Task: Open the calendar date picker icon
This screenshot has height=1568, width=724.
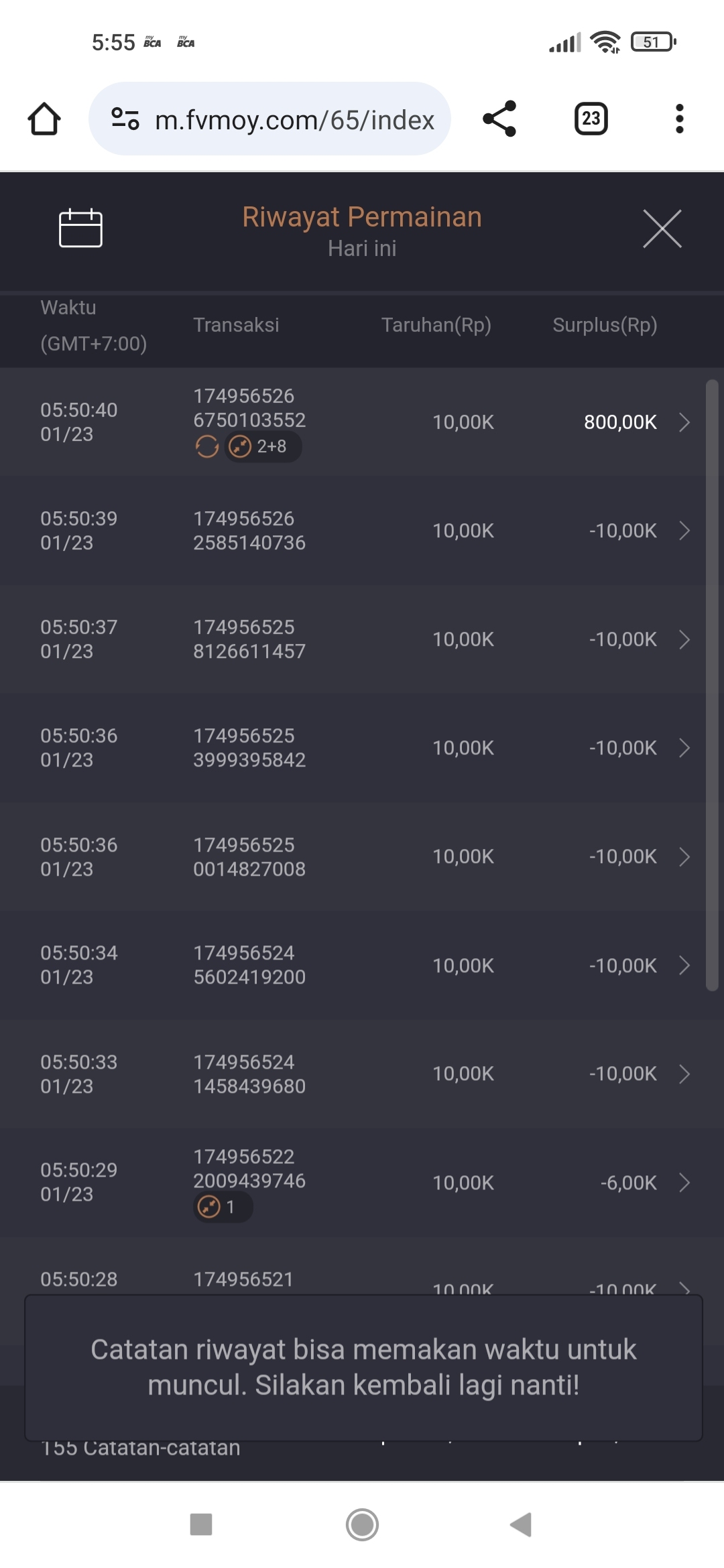Action: click(x=80, y=228)
